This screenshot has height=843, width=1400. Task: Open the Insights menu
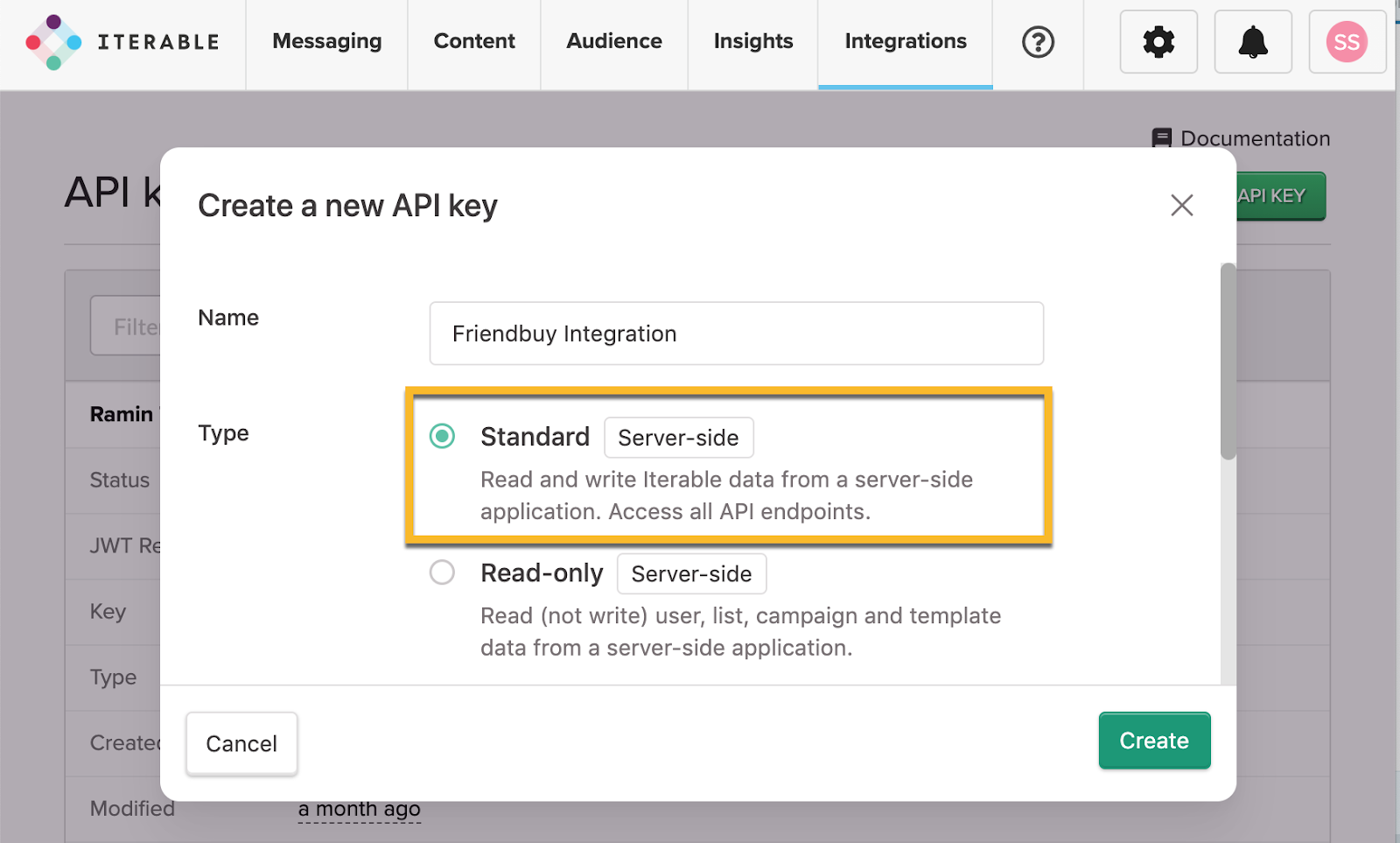click(753, 42)
